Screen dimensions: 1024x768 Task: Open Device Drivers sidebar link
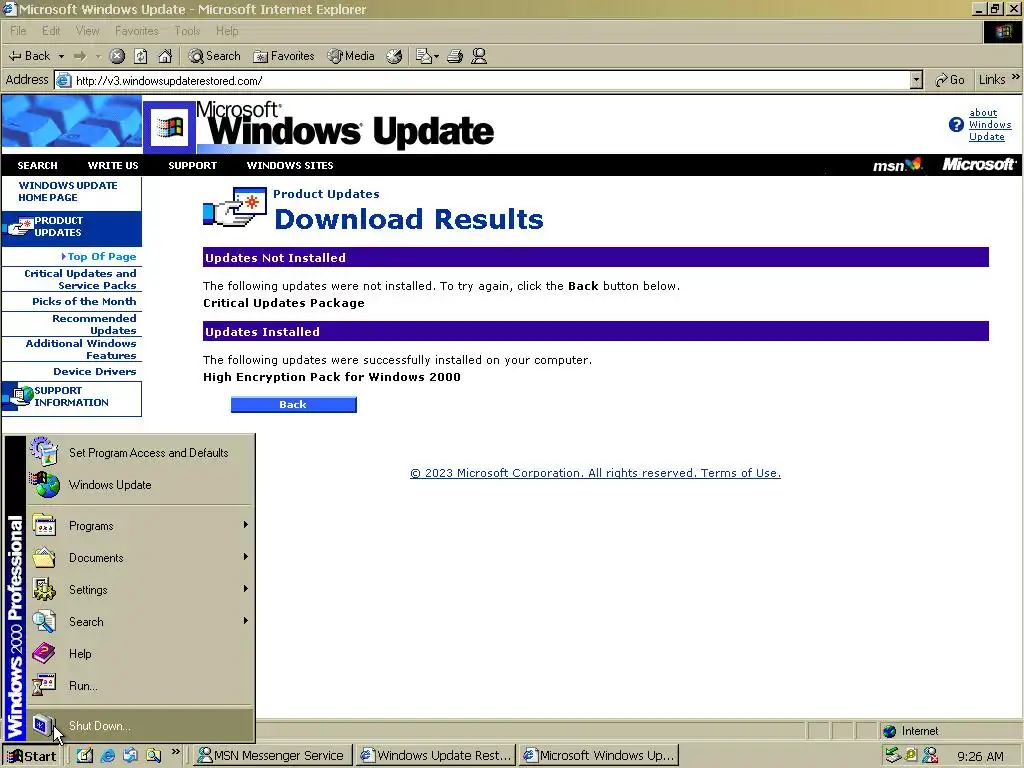point(95,372)
